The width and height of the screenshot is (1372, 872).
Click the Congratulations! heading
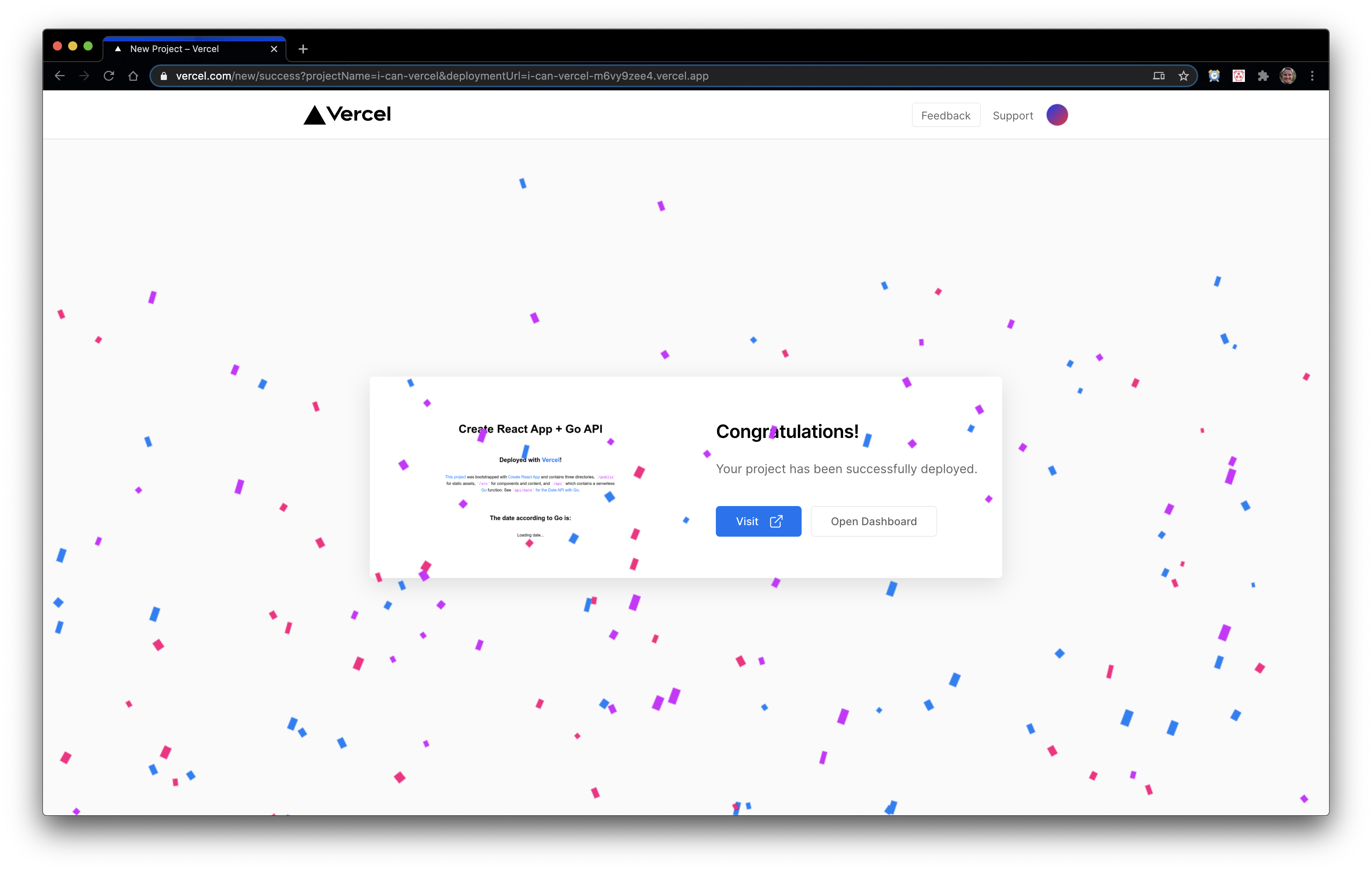787,432
